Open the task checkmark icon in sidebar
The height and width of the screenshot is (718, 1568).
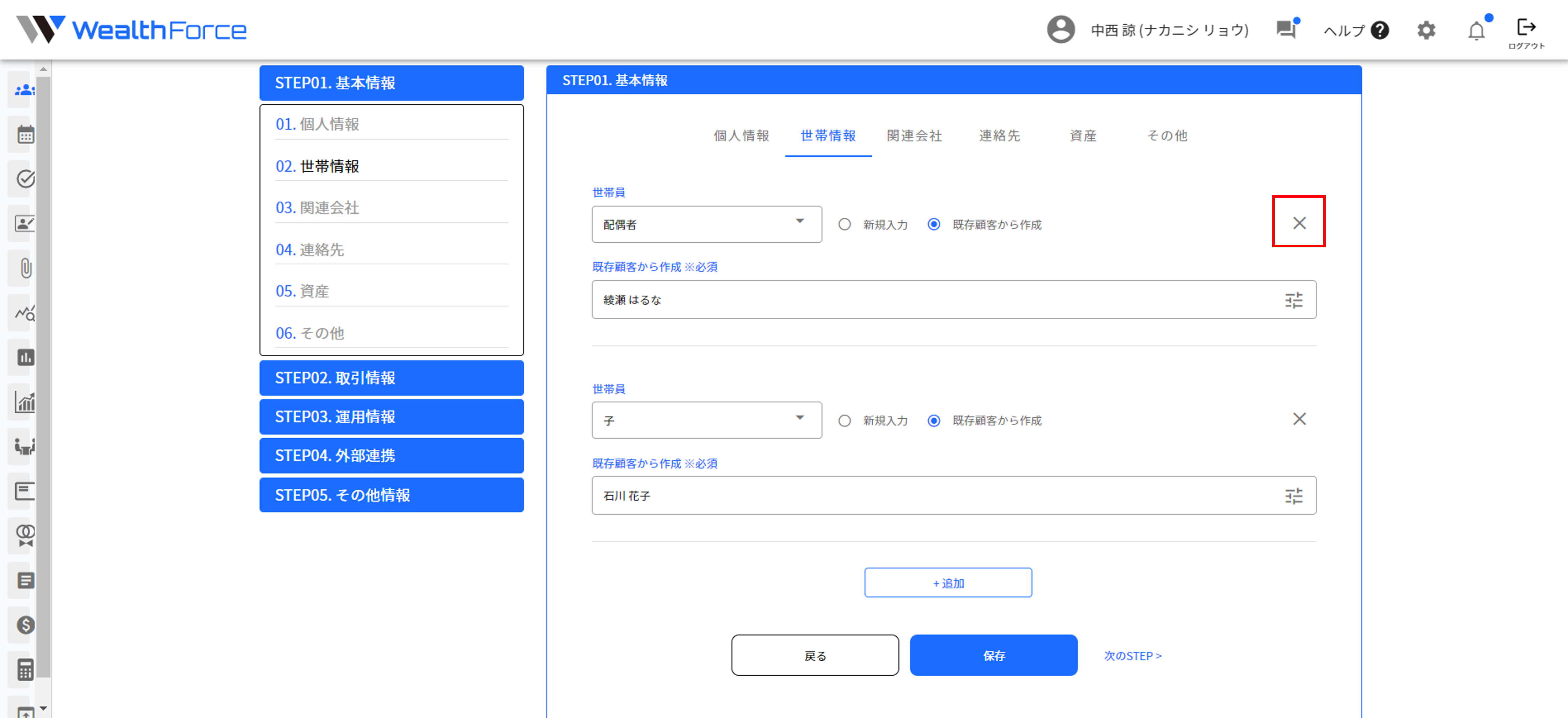[x=25, y=179]
